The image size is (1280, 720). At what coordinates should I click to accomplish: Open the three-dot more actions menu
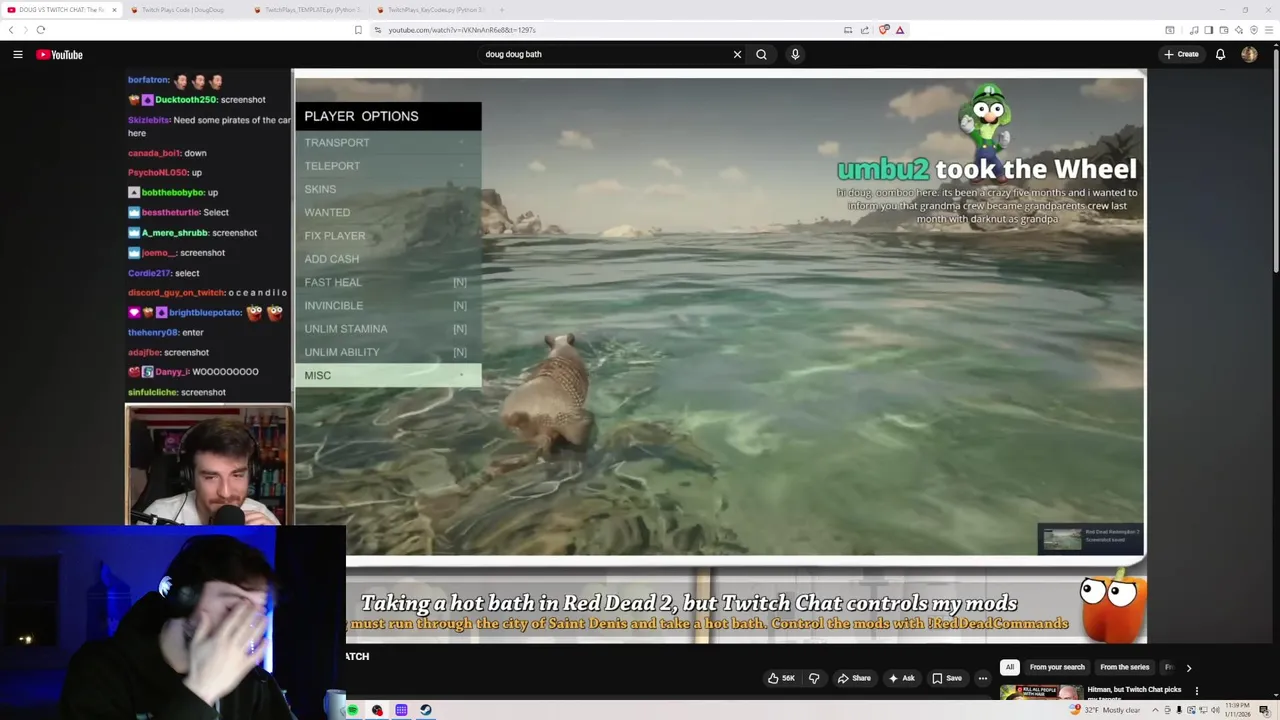(x=983, y=678)
